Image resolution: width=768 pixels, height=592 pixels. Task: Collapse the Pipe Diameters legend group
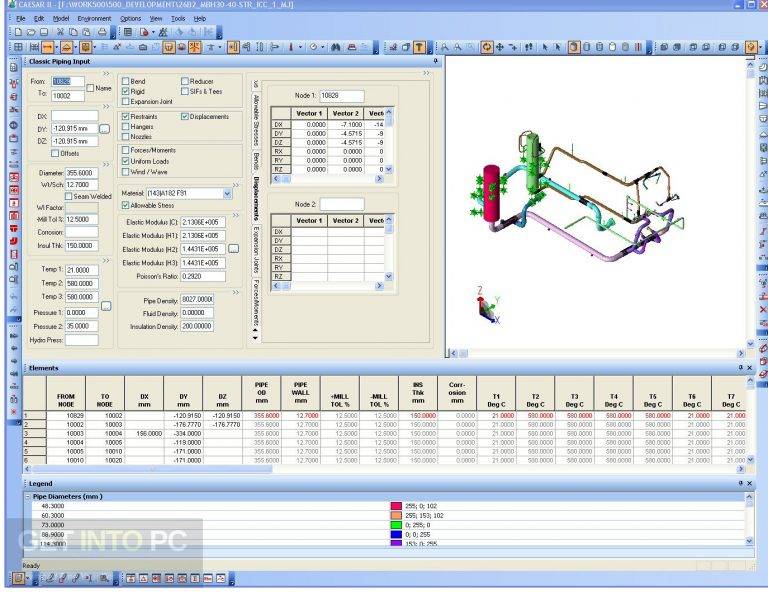pyautogui.click(x=28, y=497)
